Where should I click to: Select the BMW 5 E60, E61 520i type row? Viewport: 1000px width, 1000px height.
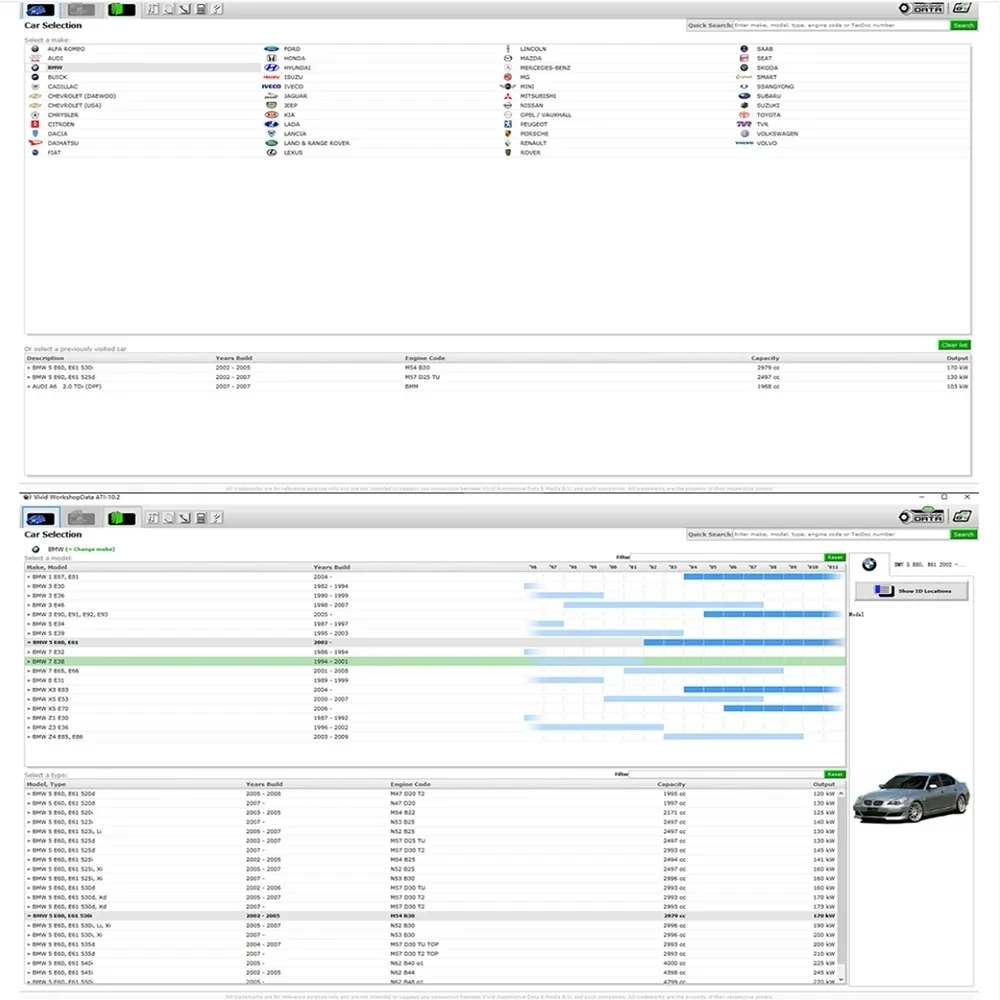pos(430,812)
